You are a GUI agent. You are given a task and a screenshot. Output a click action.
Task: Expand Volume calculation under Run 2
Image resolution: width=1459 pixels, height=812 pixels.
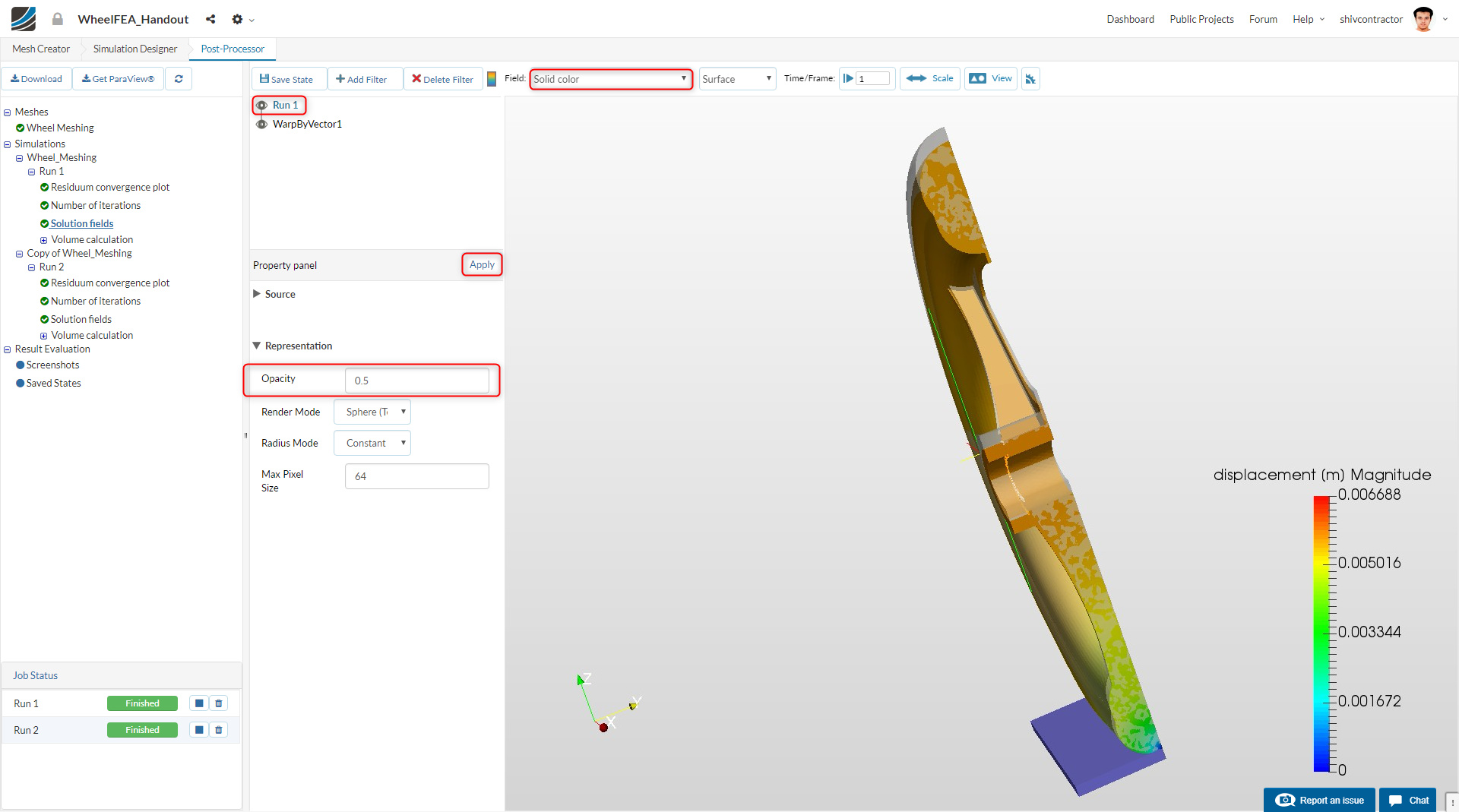[x=44, y=336]
